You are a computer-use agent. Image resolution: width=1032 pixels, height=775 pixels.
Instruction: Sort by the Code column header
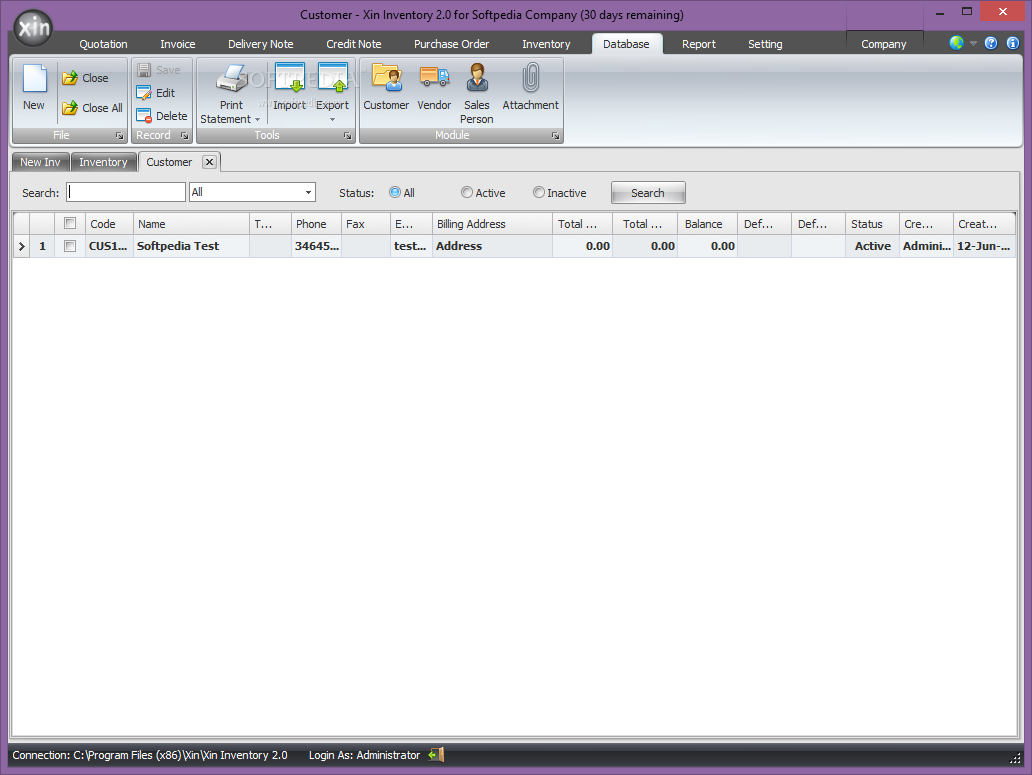tap(109, 224)
